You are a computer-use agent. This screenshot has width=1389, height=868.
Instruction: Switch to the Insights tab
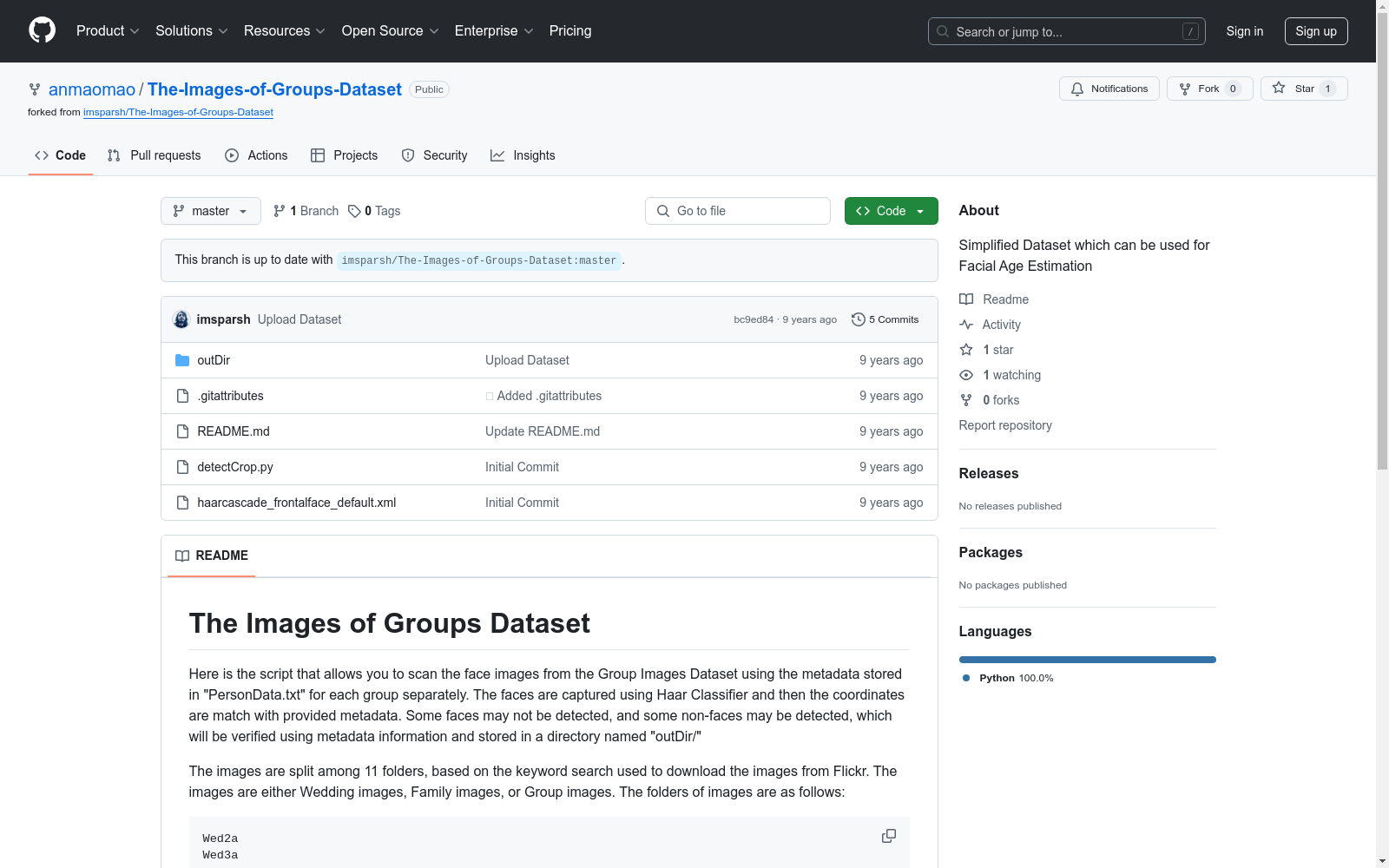coord(523,155)
